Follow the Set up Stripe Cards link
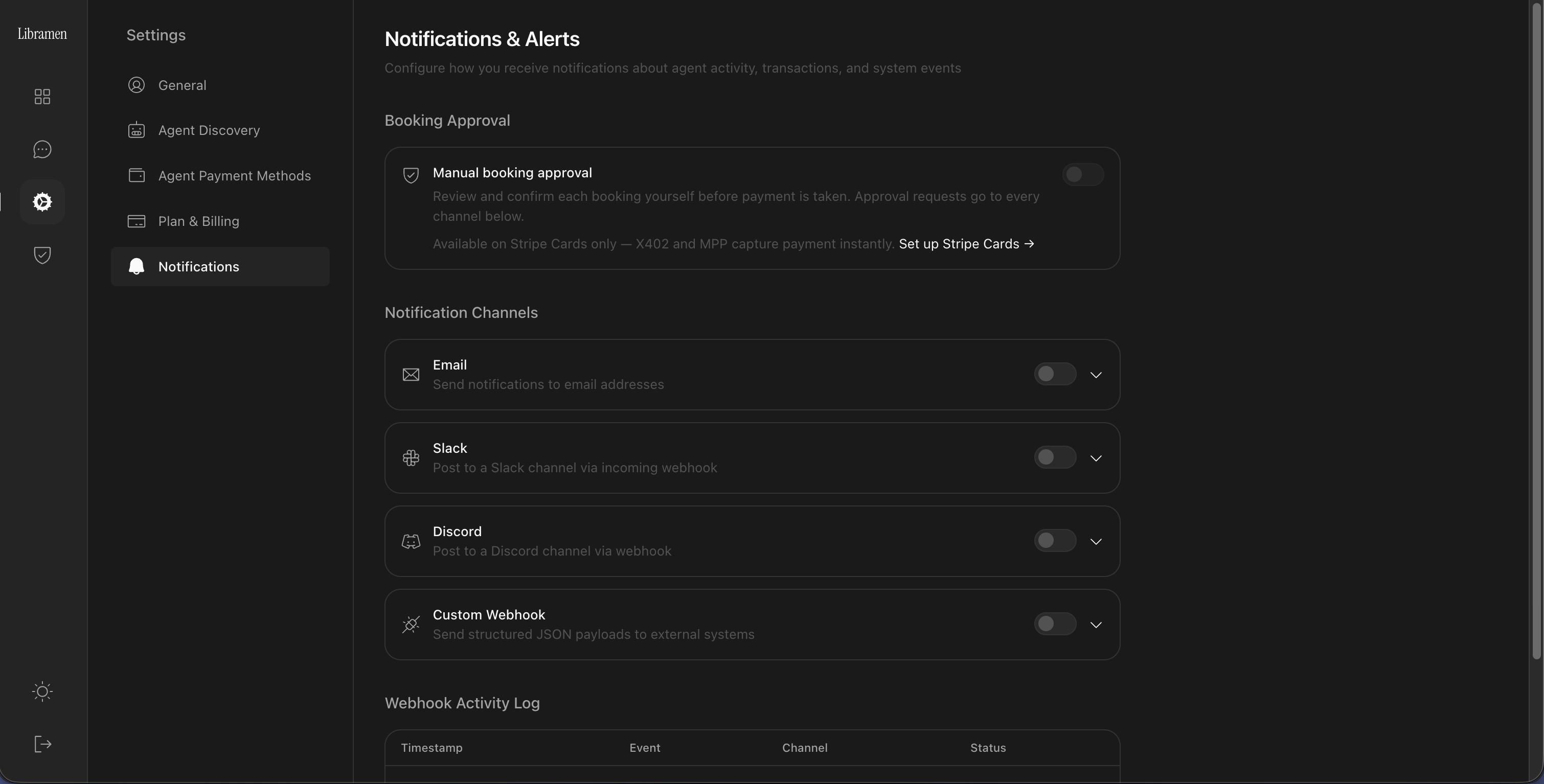The width and height of the screenshot is (1544, 784). 966,244
